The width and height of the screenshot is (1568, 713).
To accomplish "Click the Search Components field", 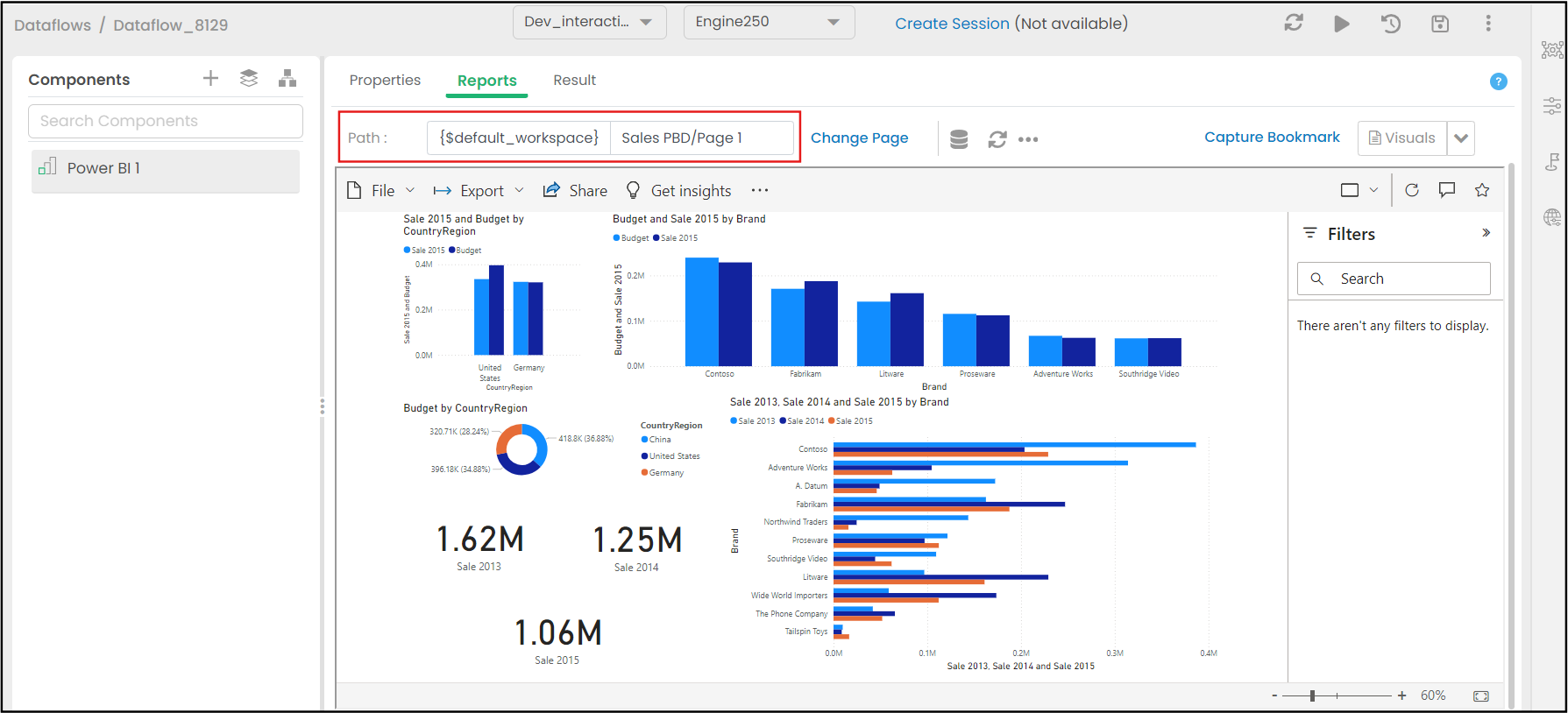I will tap(166, 121).
